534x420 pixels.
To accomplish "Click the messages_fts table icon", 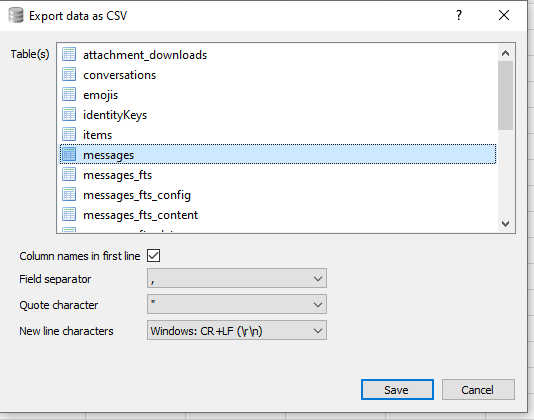I will [x=69, y=175].
